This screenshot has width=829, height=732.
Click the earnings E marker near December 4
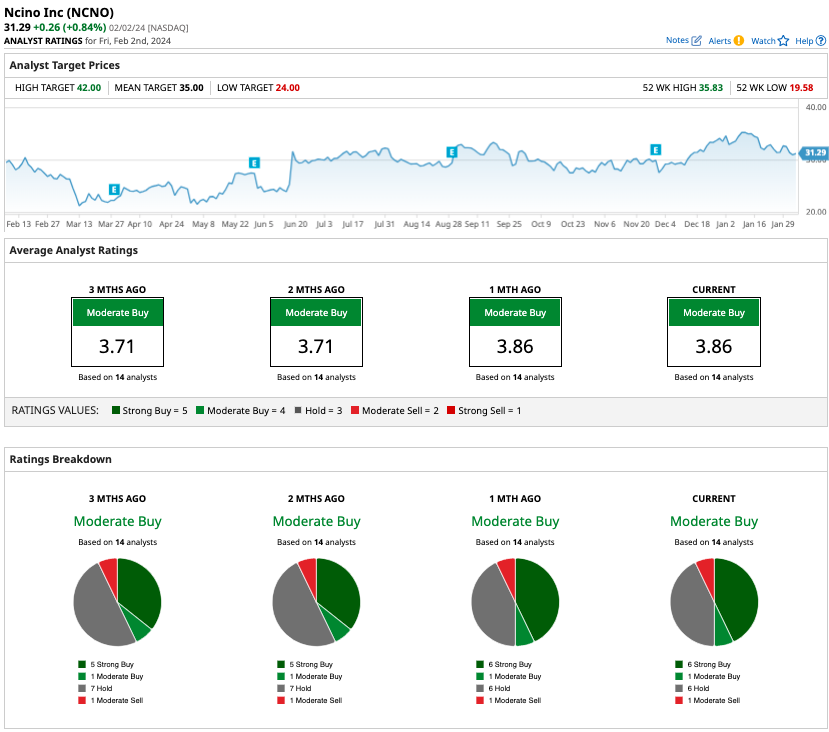point(654,148)
